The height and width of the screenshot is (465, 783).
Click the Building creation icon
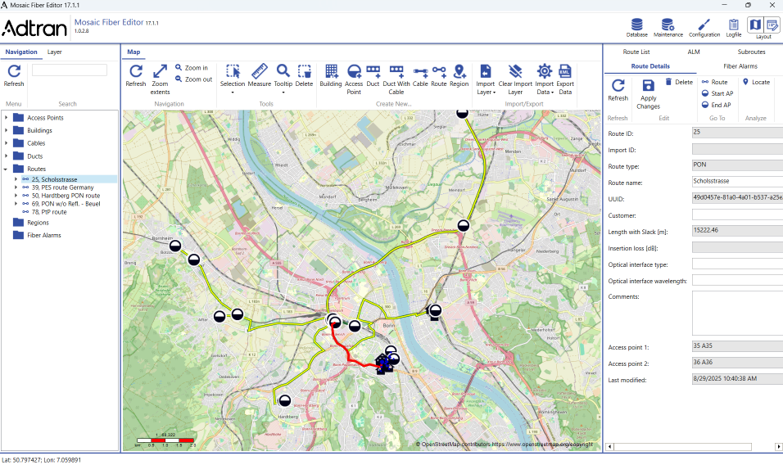tap(331, 76)
